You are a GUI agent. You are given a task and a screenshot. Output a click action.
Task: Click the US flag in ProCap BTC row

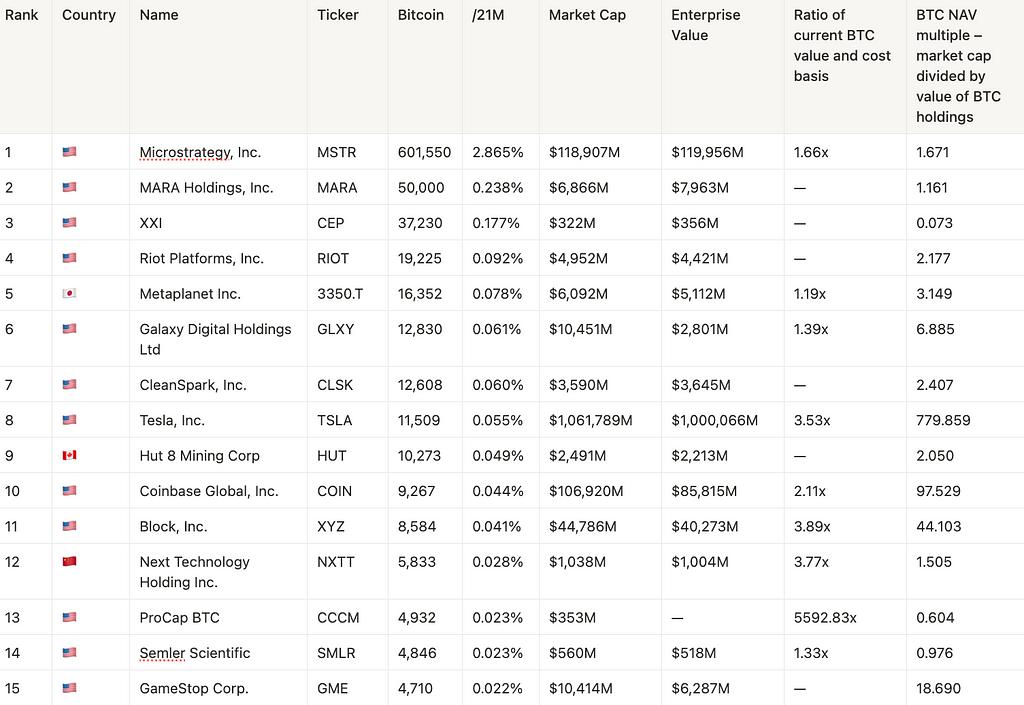69,617
